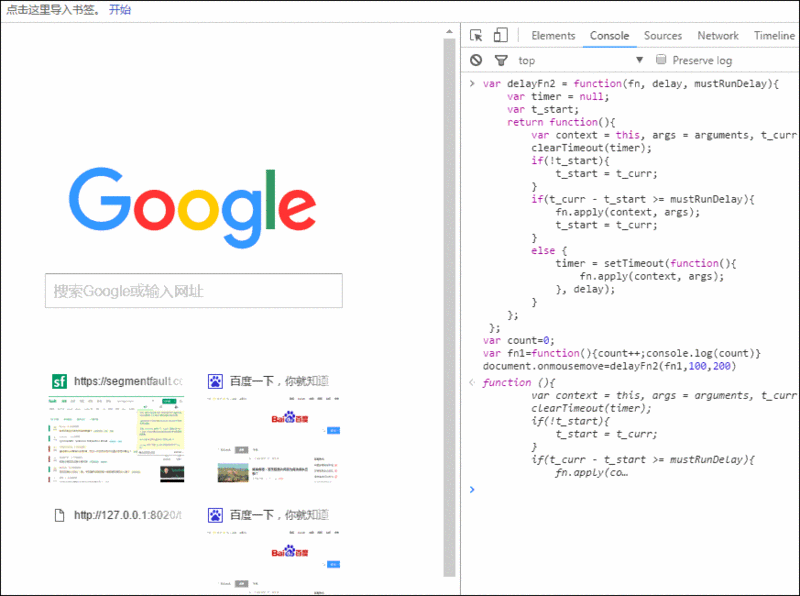Open first 百度一下，你就知道 tile title

279,381
